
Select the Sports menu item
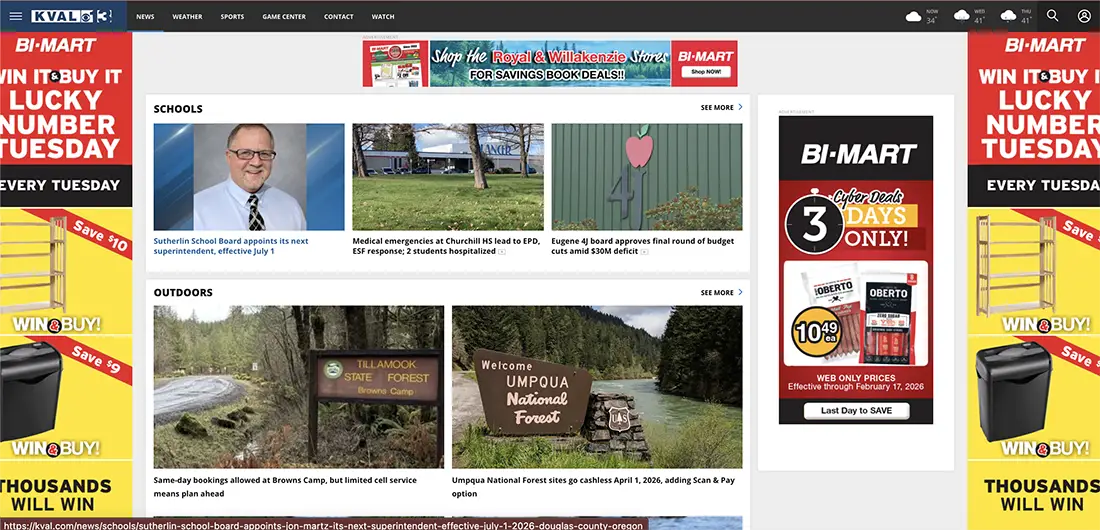pyautogui.click(x=232, y=16)
